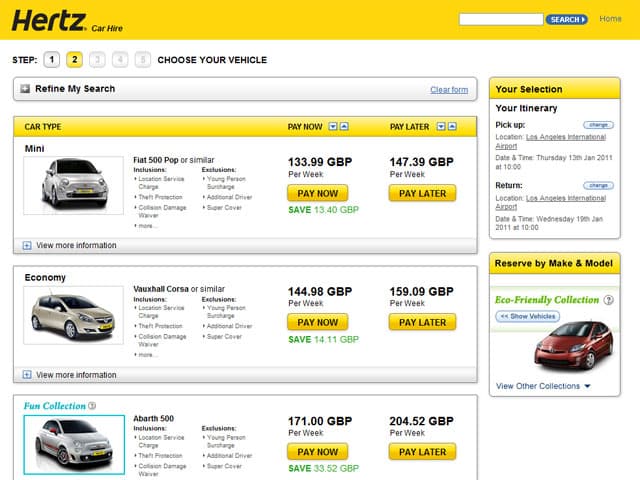640x480 pixels.
Task: Click Pay Now for Fiat 500 Pop
Action: click(318, 193)
